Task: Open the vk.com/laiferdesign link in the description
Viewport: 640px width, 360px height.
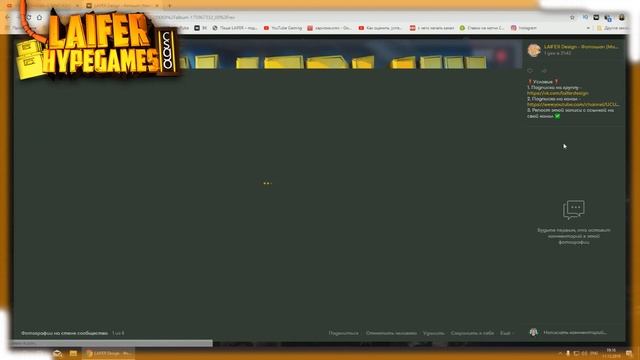Action: [x=558, y=93]
